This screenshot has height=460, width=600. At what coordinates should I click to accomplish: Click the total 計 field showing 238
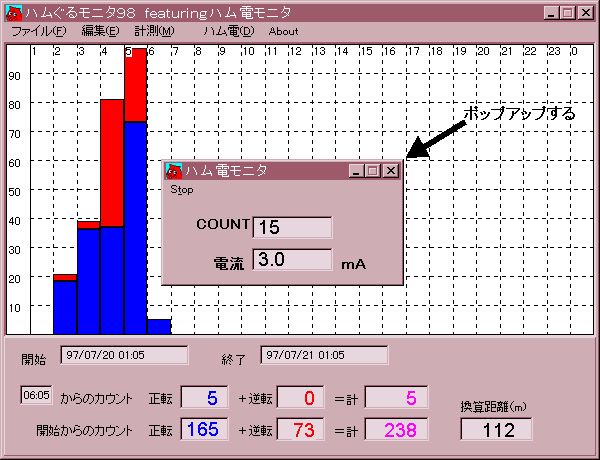tap(397, 430)
